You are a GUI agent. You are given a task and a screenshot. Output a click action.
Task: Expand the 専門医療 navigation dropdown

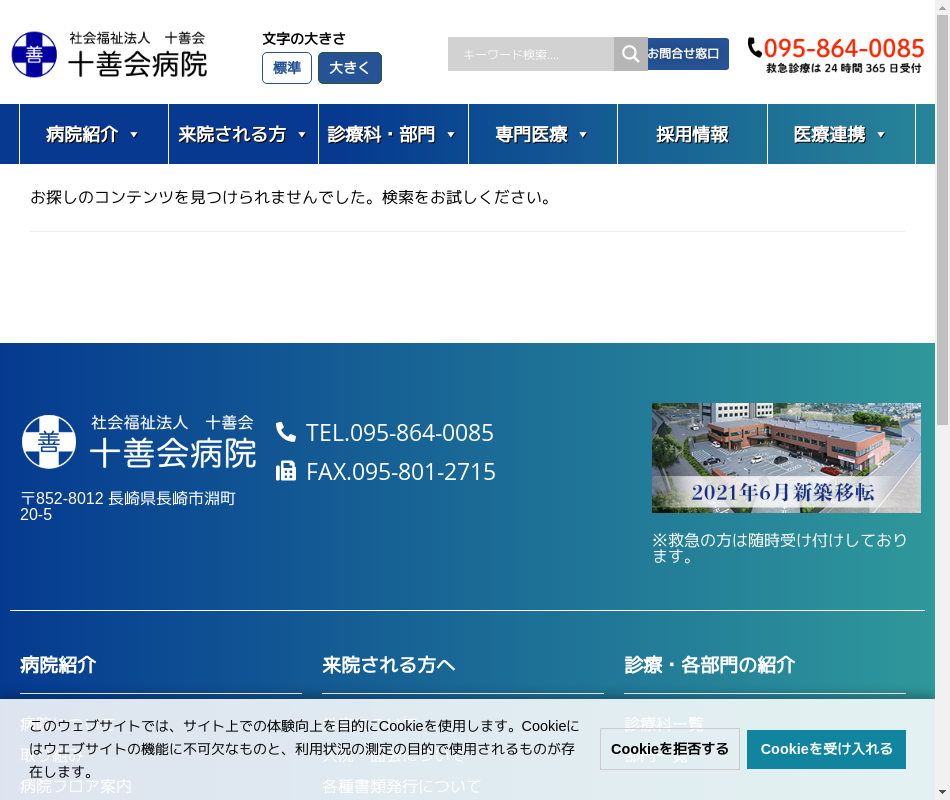(542, 134)
